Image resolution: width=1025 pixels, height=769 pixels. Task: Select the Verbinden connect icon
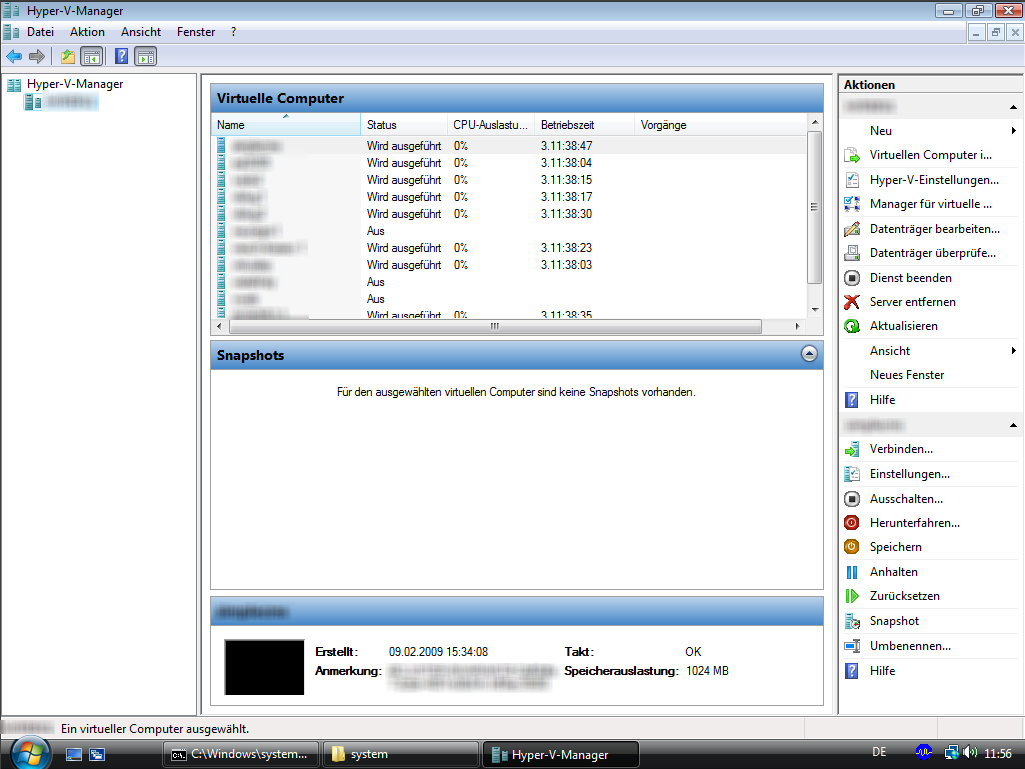point(851,449)
